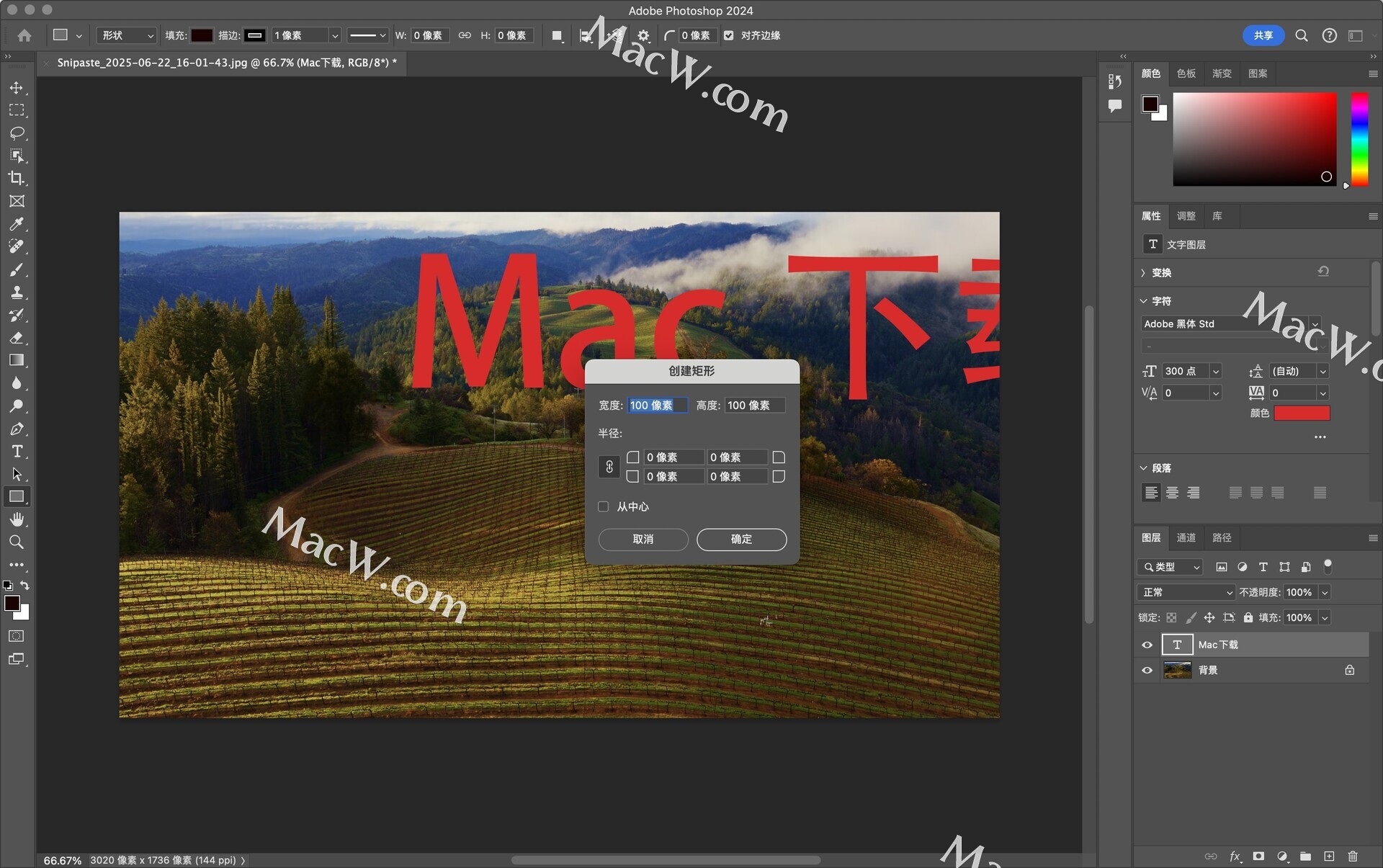Click the delete layer trash icon

pyautogui.click(x=1353, y=856)
